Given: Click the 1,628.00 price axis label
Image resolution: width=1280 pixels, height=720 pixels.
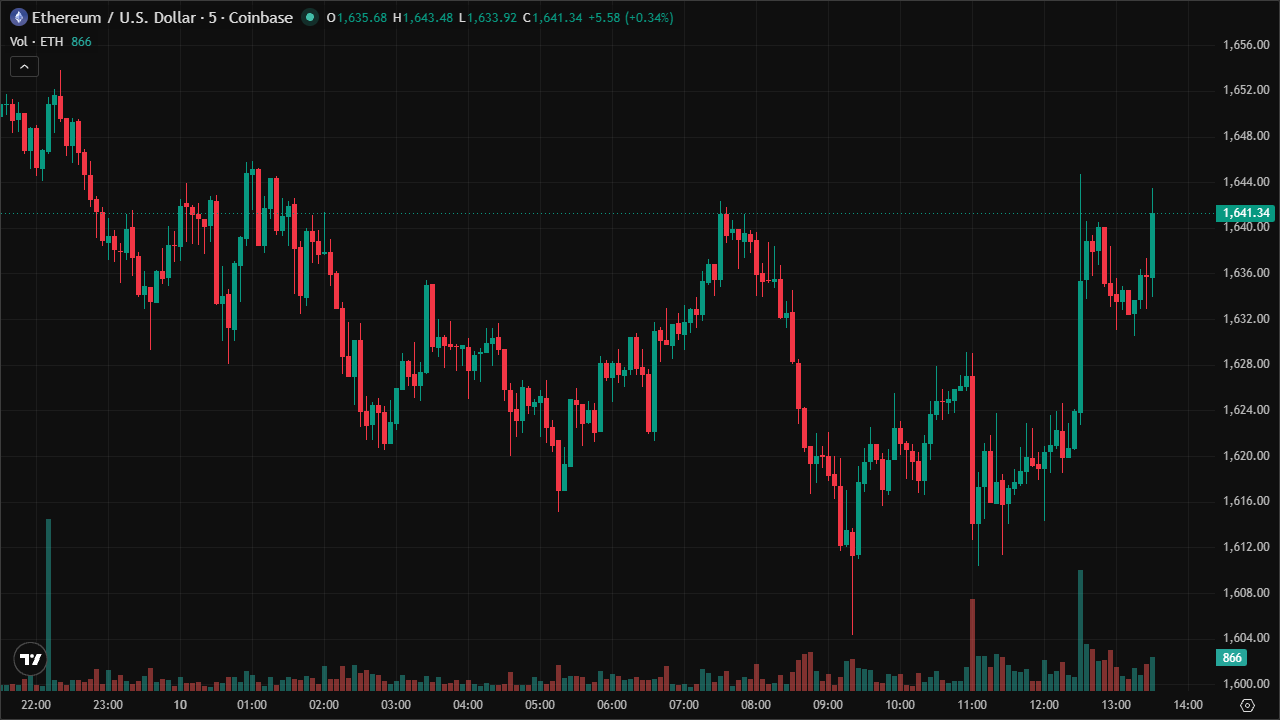Looking at the screenshot, I should [1245, 364].
